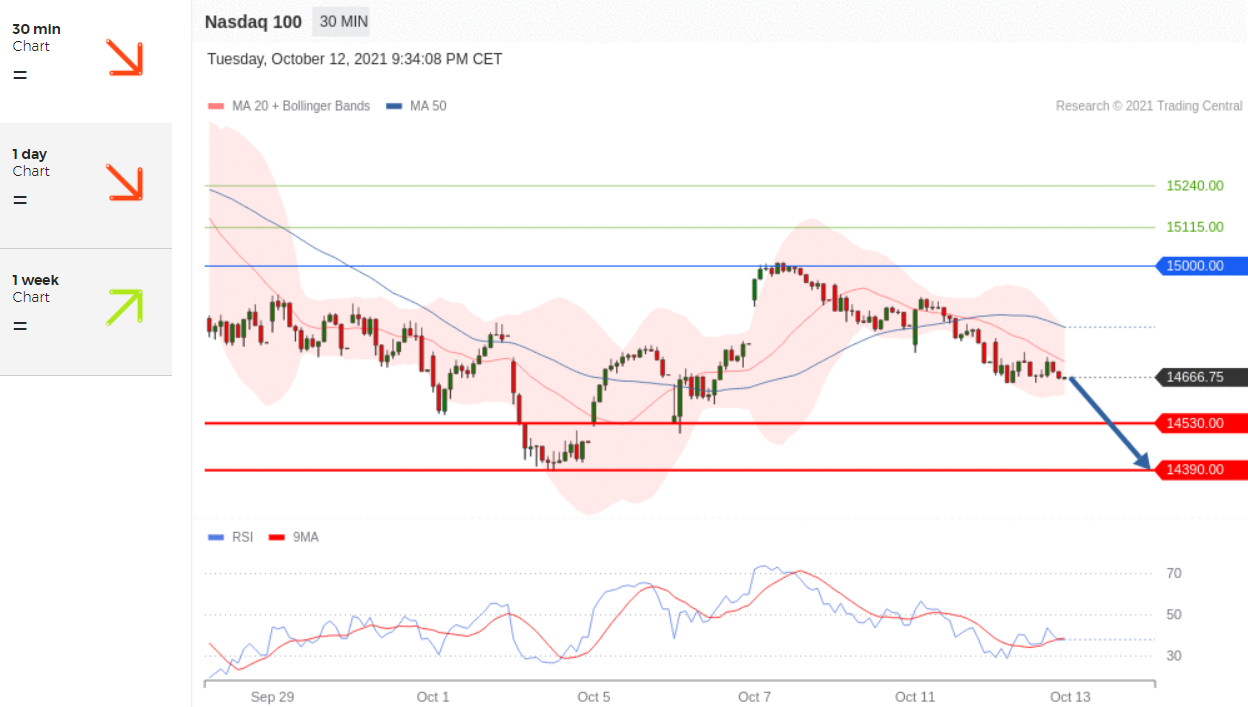
Task: Select the 30 min chart tab
Action: coord(86,60)
